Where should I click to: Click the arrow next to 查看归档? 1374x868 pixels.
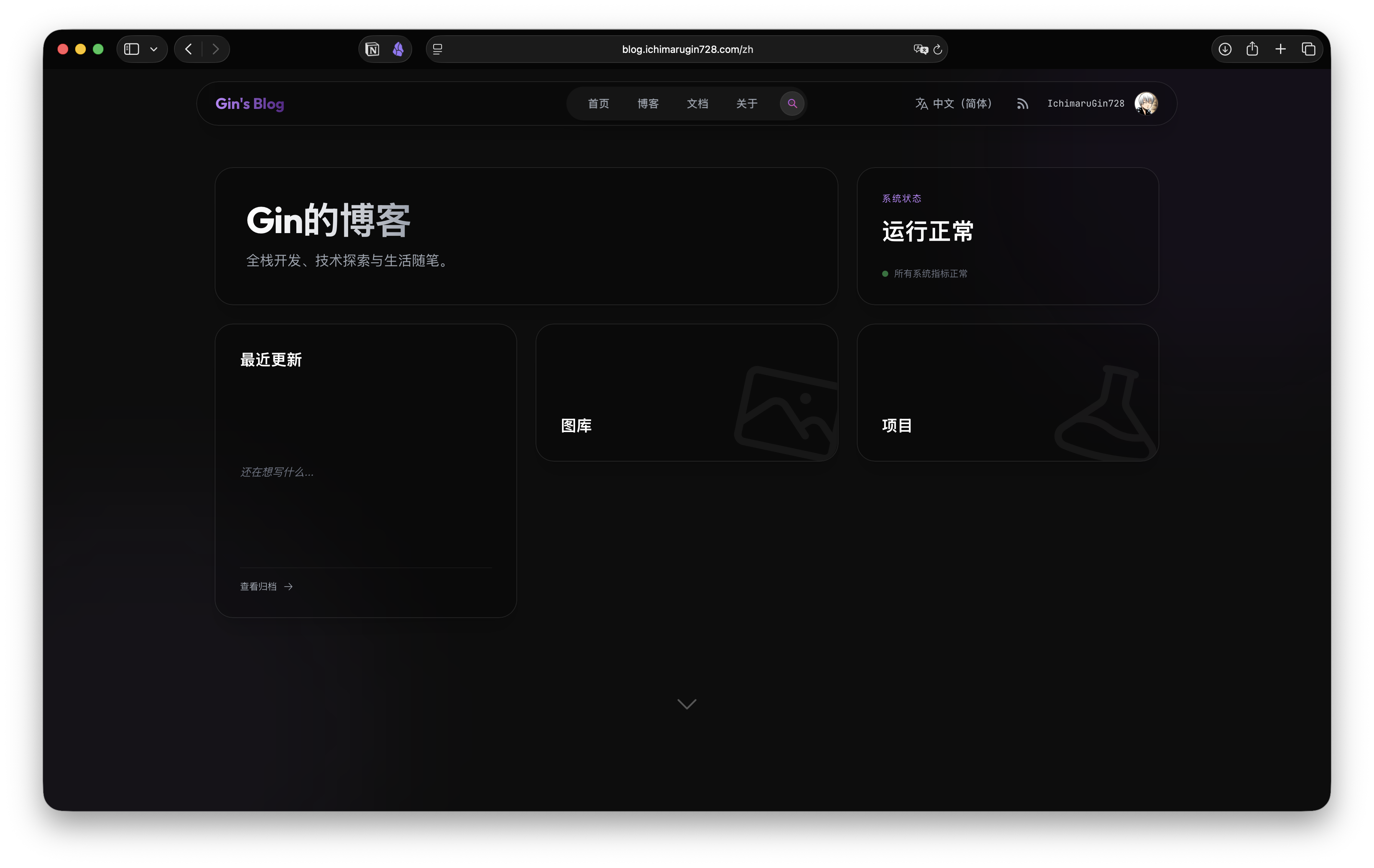point(288,587)
